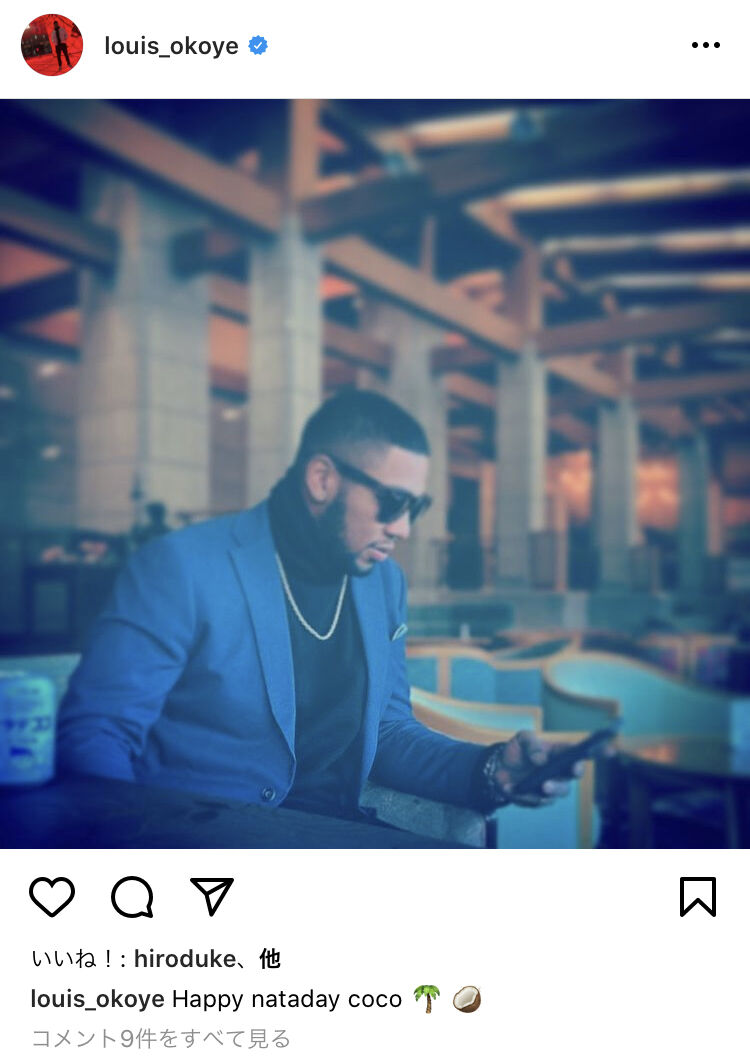
Task: Open the three-dot more options menu
Action: pyautogui.click(x=706, y=45)
